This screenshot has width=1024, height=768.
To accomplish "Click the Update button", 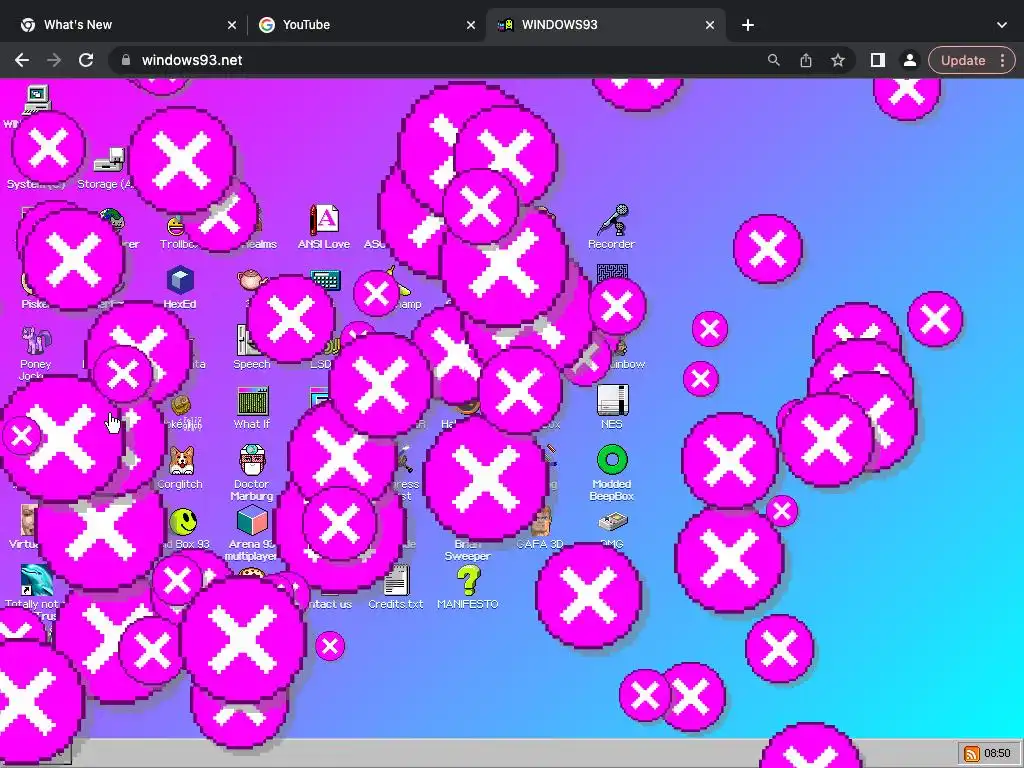I will click(x=963, y=60).
